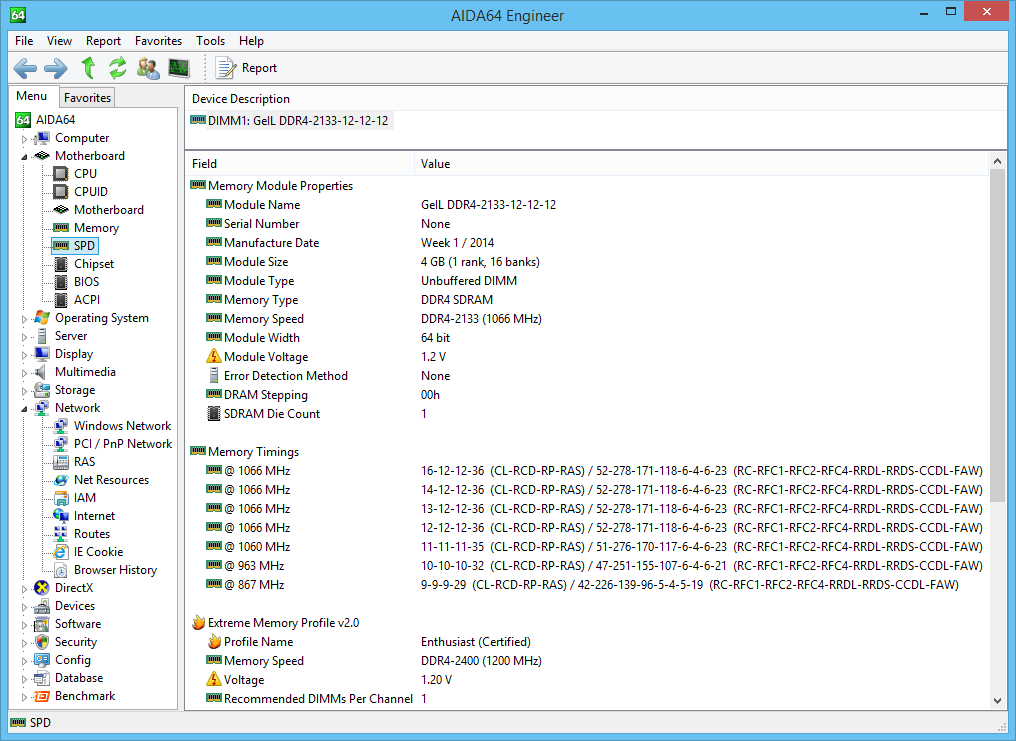Click the scrollbar down arrow in details pane
This screenshot has height=741, width=1016.
997,700
